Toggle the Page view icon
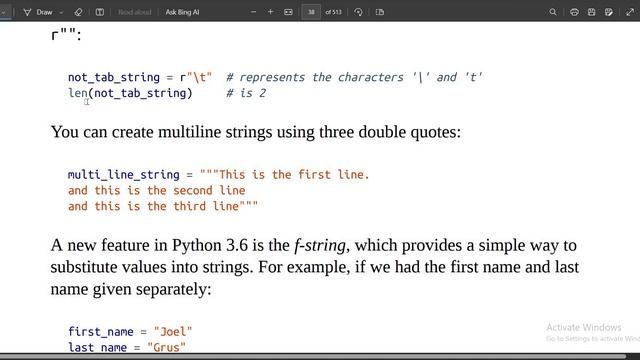 (x=380, y=12)
